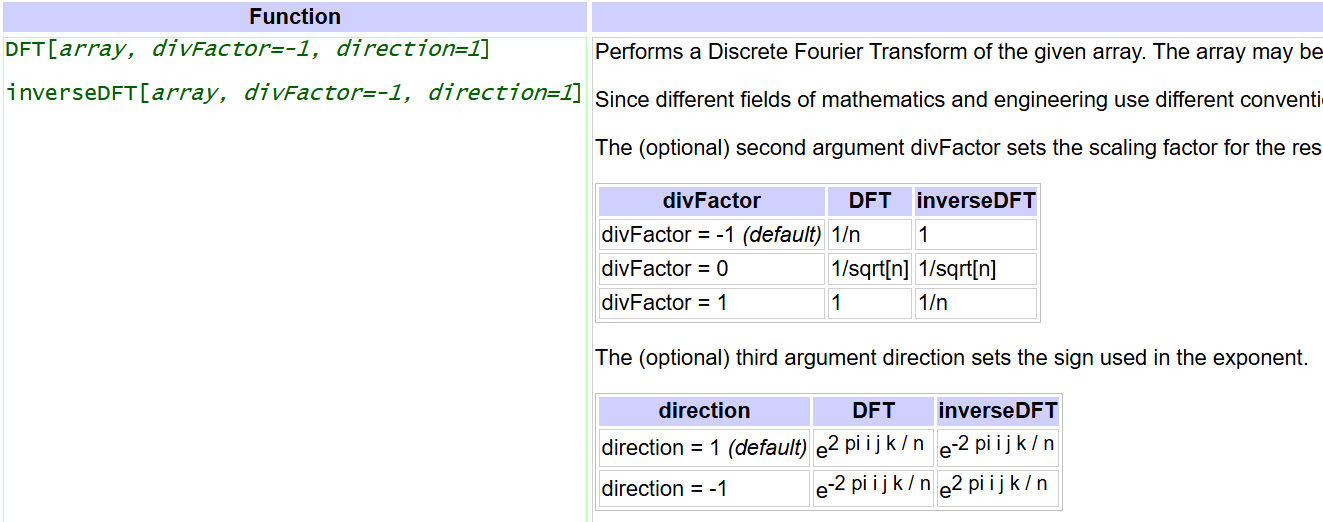Click inverseDFT header in the divFactor table
The image size is (1323, 522).
click(975, 201)
